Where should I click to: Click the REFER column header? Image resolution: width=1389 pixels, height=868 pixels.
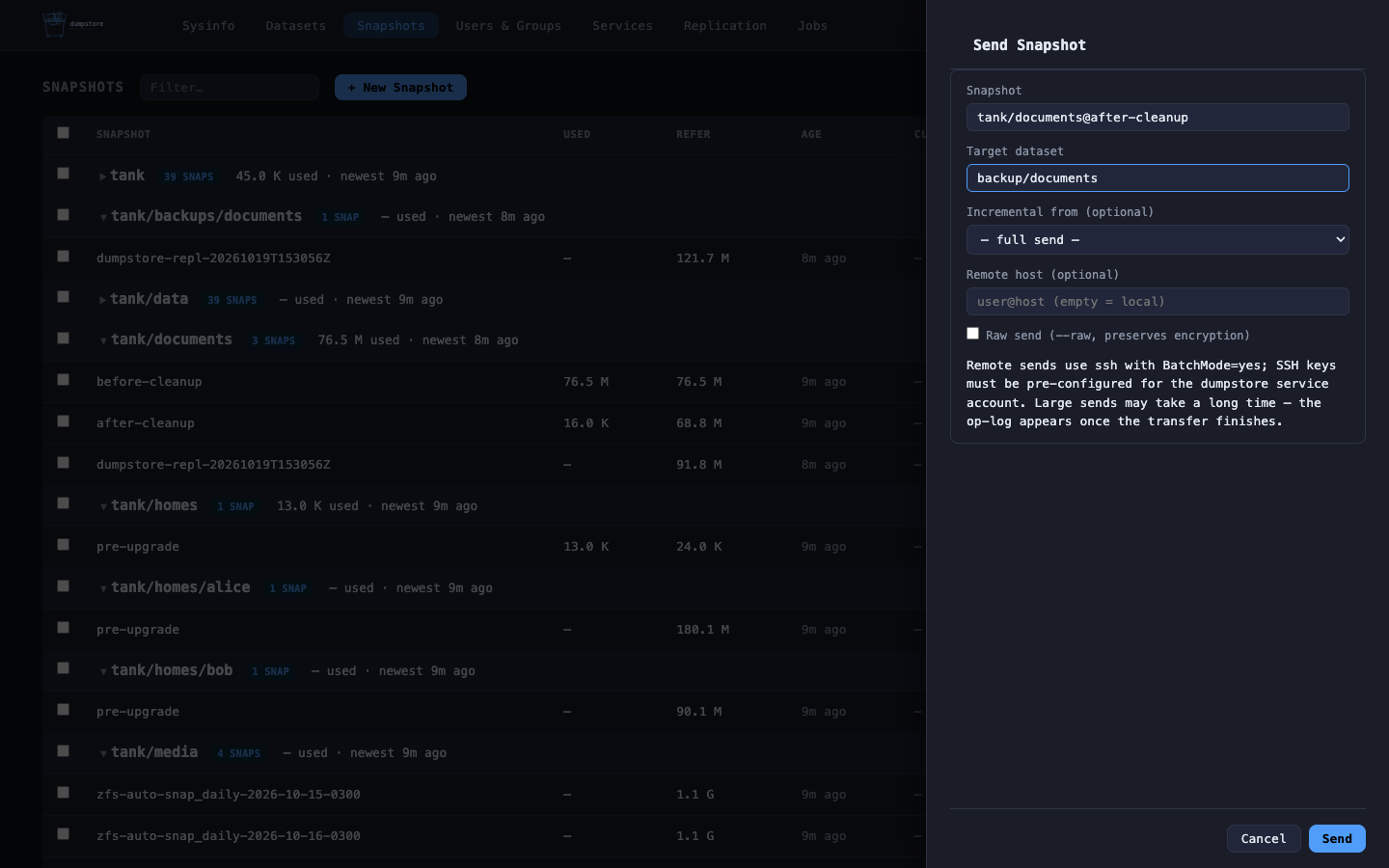(x=694, y=134)
